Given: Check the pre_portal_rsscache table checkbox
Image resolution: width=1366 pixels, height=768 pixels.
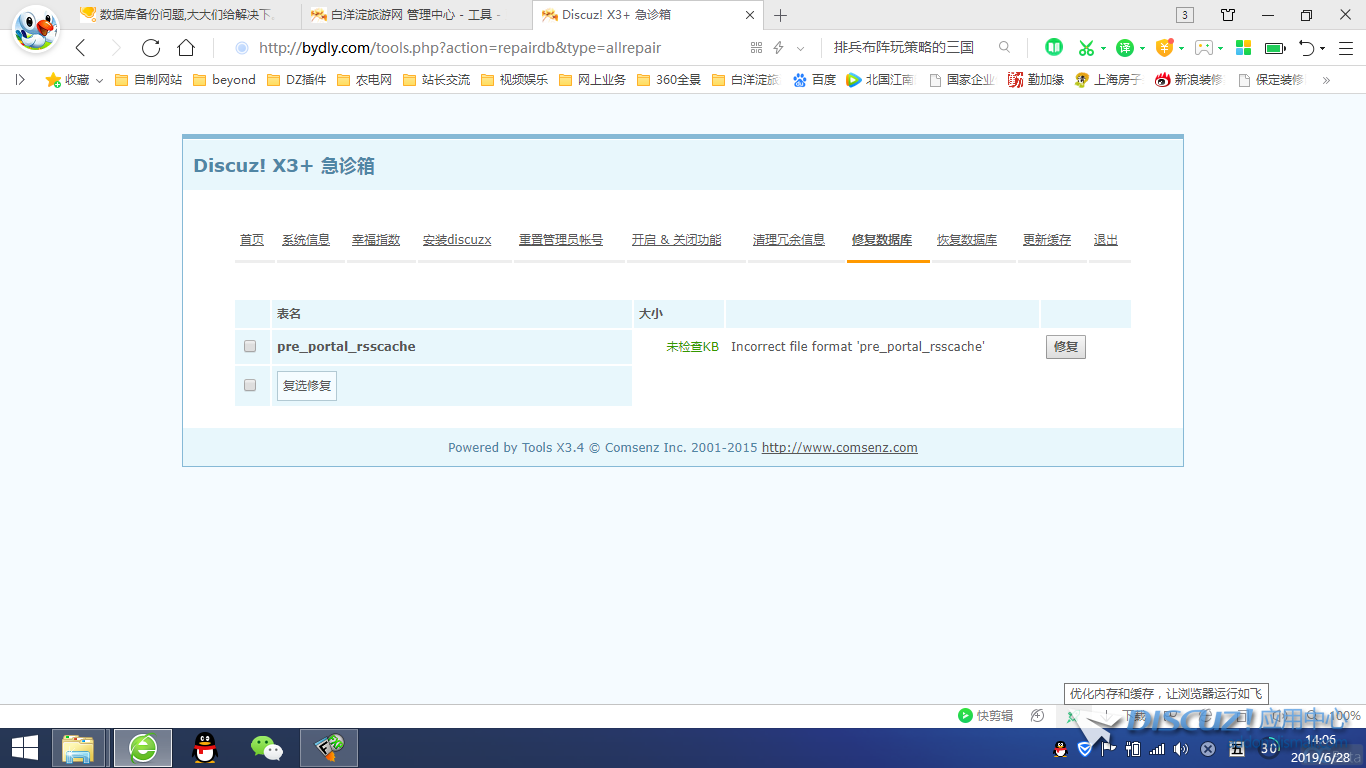Looking at the screenshot, I should tap(250, 347).
